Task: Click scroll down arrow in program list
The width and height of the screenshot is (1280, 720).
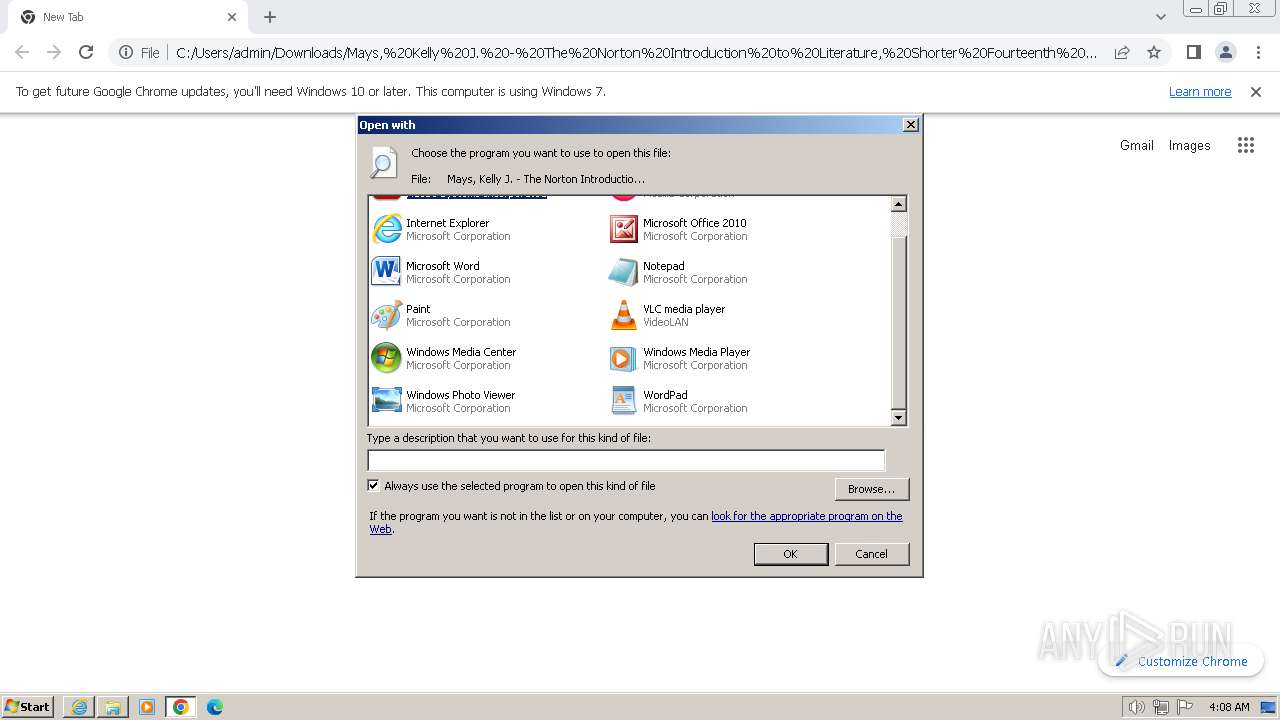Action: click(898, 418)
